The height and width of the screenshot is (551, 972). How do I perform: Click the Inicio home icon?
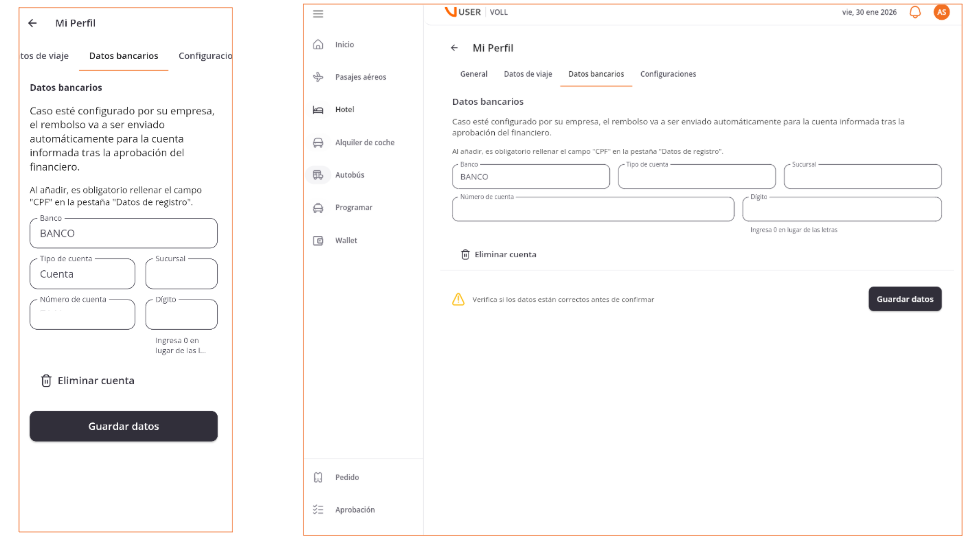(x=318, y=45)
